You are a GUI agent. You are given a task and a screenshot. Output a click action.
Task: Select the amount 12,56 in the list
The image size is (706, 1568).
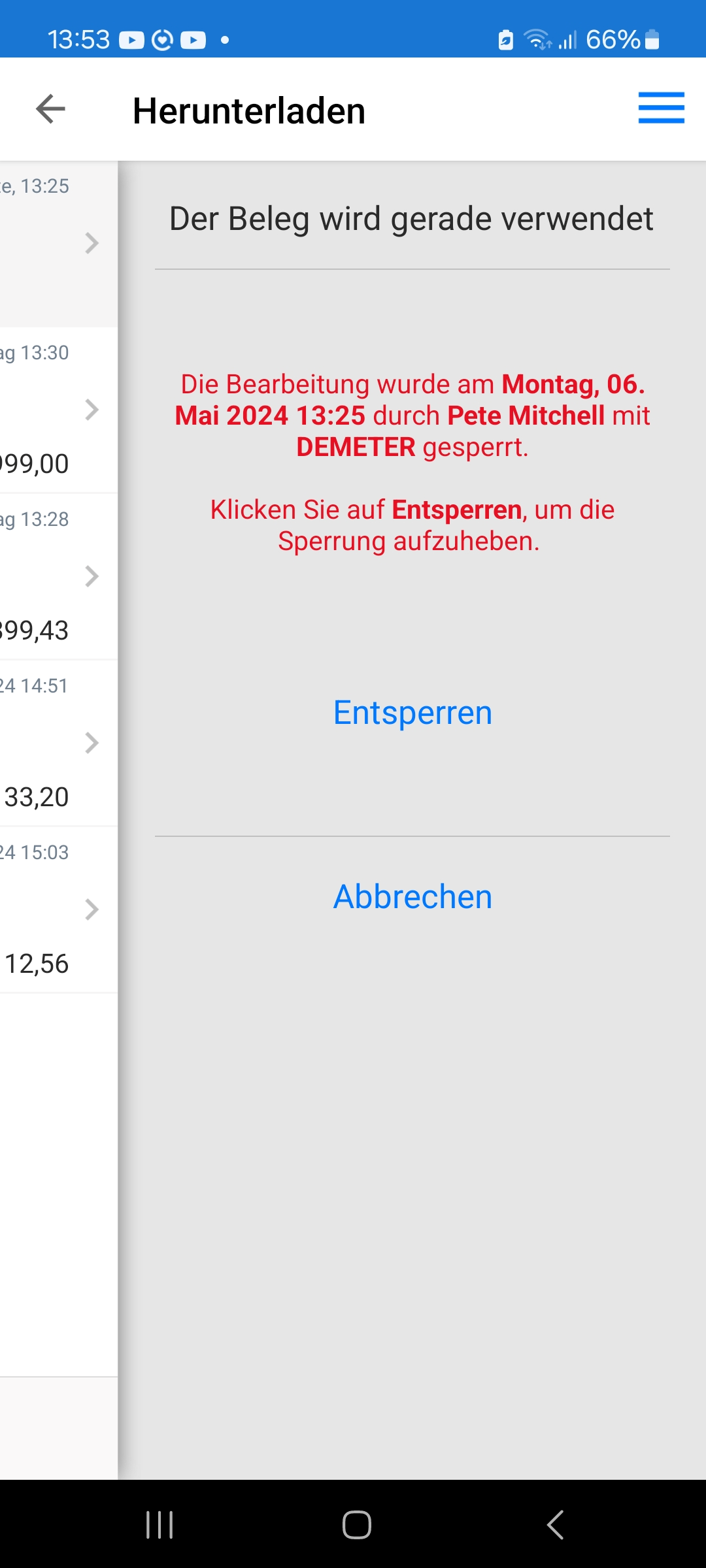[37, 964]
